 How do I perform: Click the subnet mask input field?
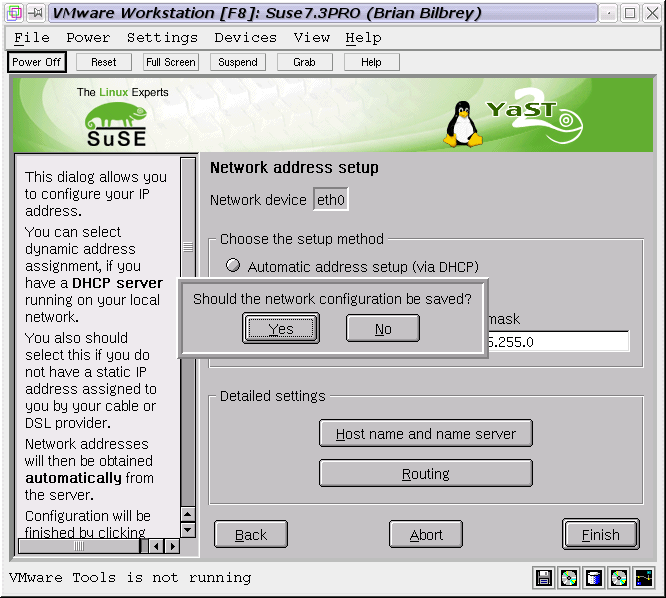point(558,342)
